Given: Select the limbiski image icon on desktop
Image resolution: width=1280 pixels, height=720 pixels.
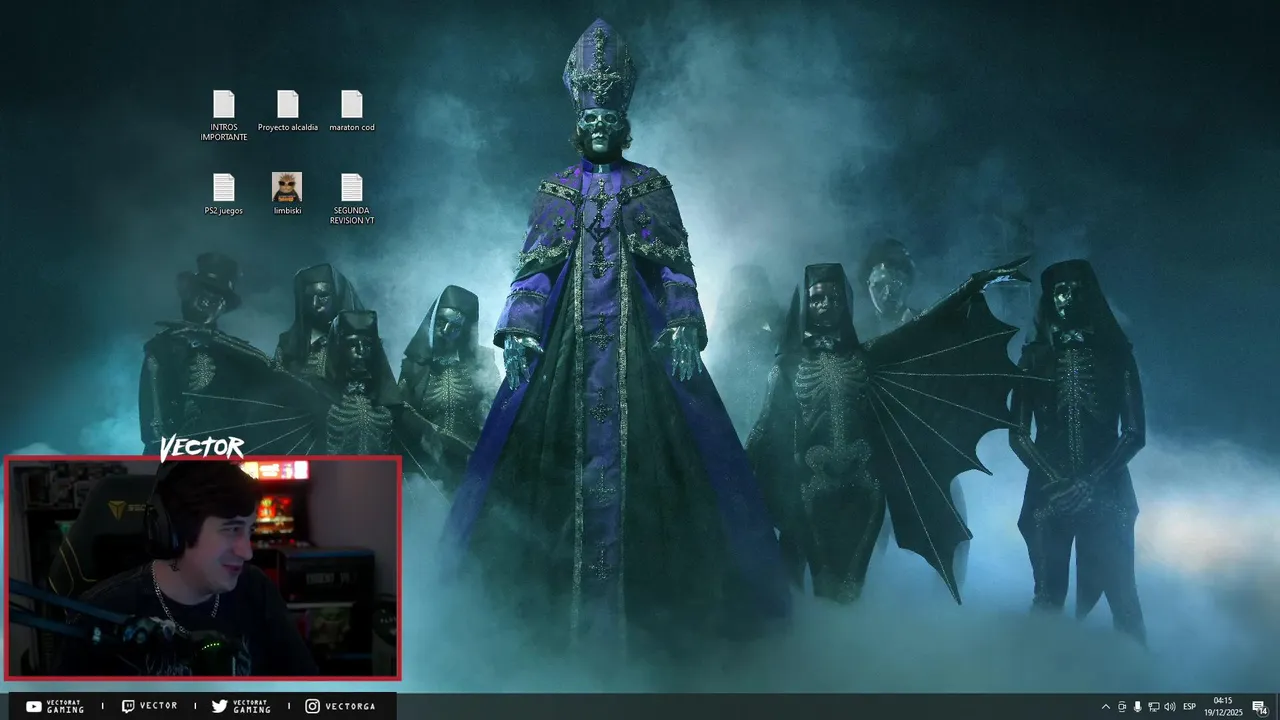Looking at the screenshot, I should coord(287,187).
